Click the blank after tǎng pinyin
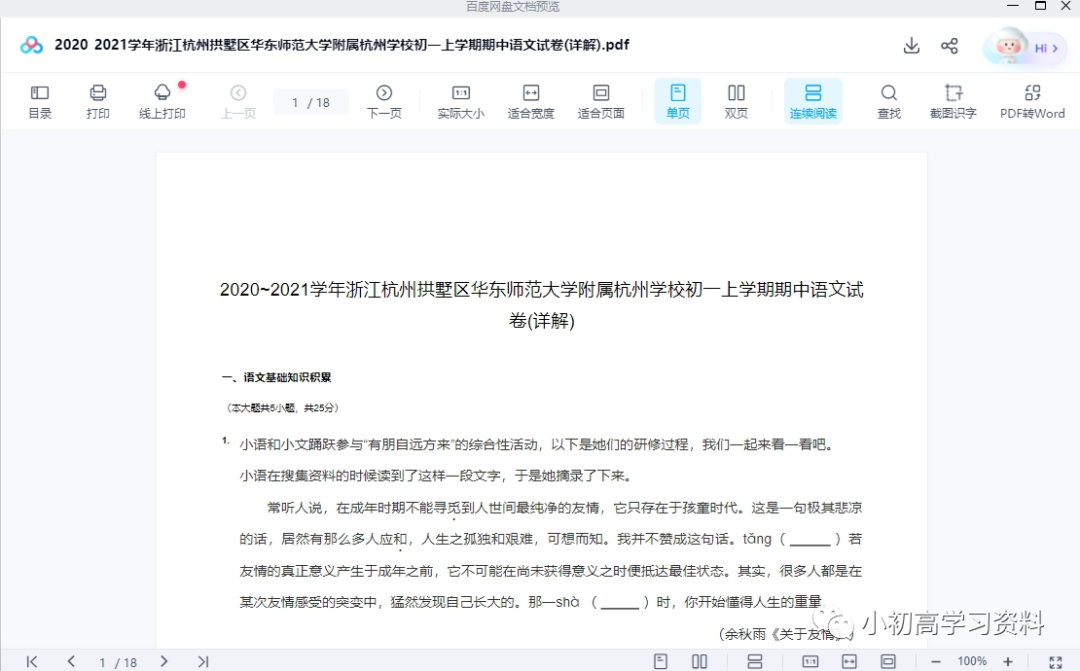Screen dimensions: 1080x671 click(810, 539)
